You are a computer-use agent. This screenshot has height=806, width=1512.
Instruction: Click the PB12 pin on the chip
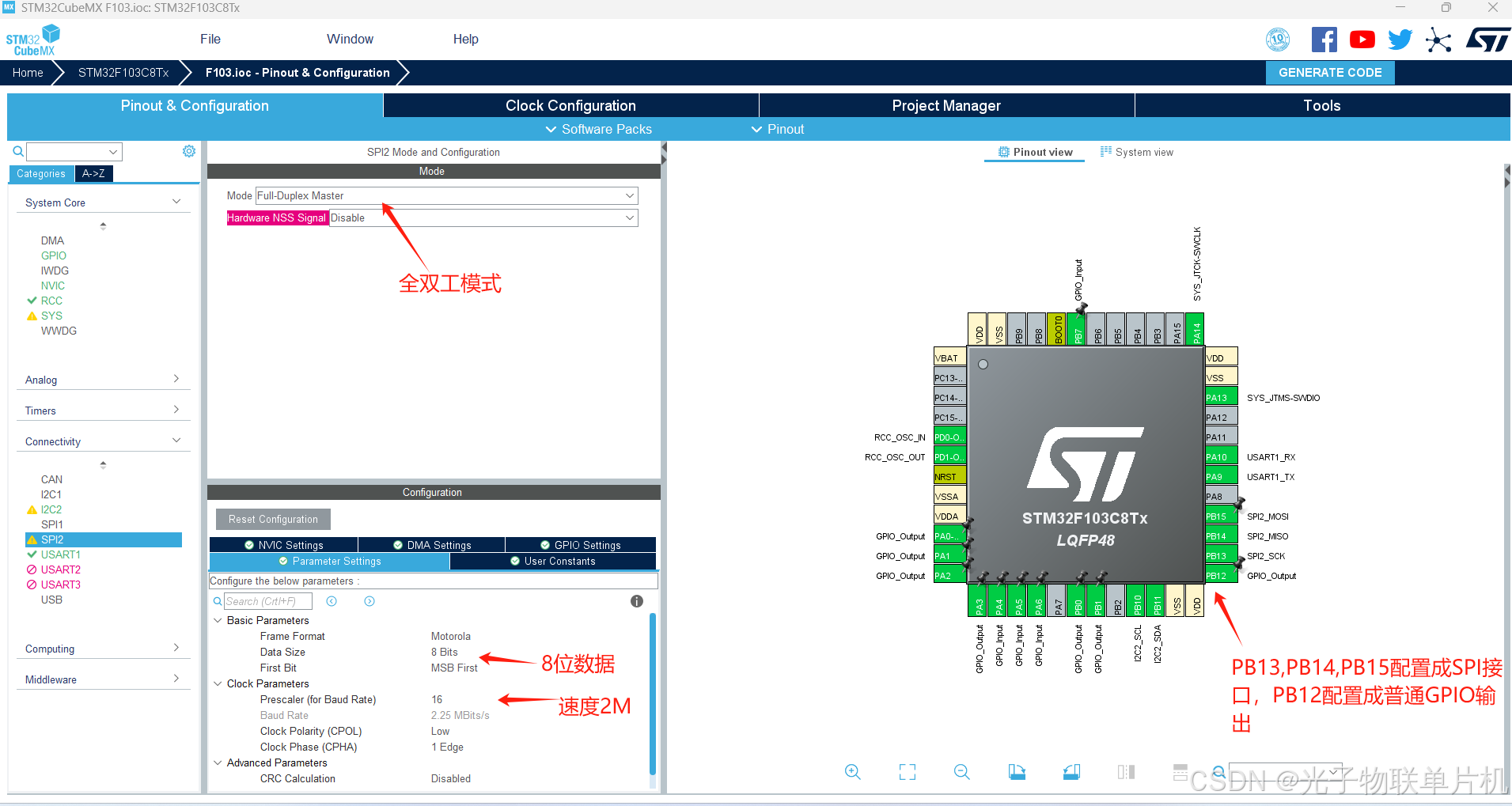[1221, 576]
